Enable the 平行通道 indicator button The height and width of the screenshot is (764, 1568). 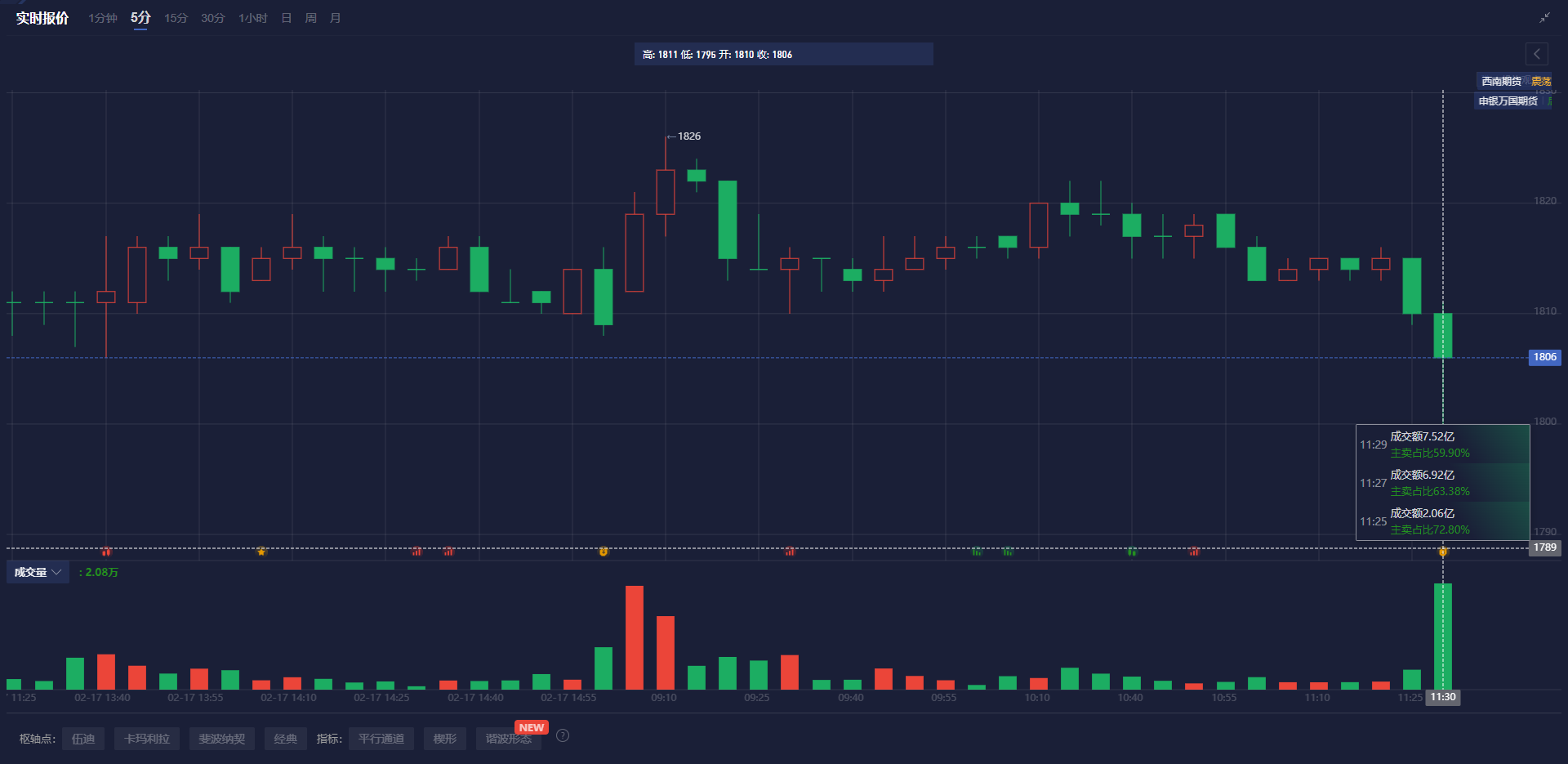381,738
